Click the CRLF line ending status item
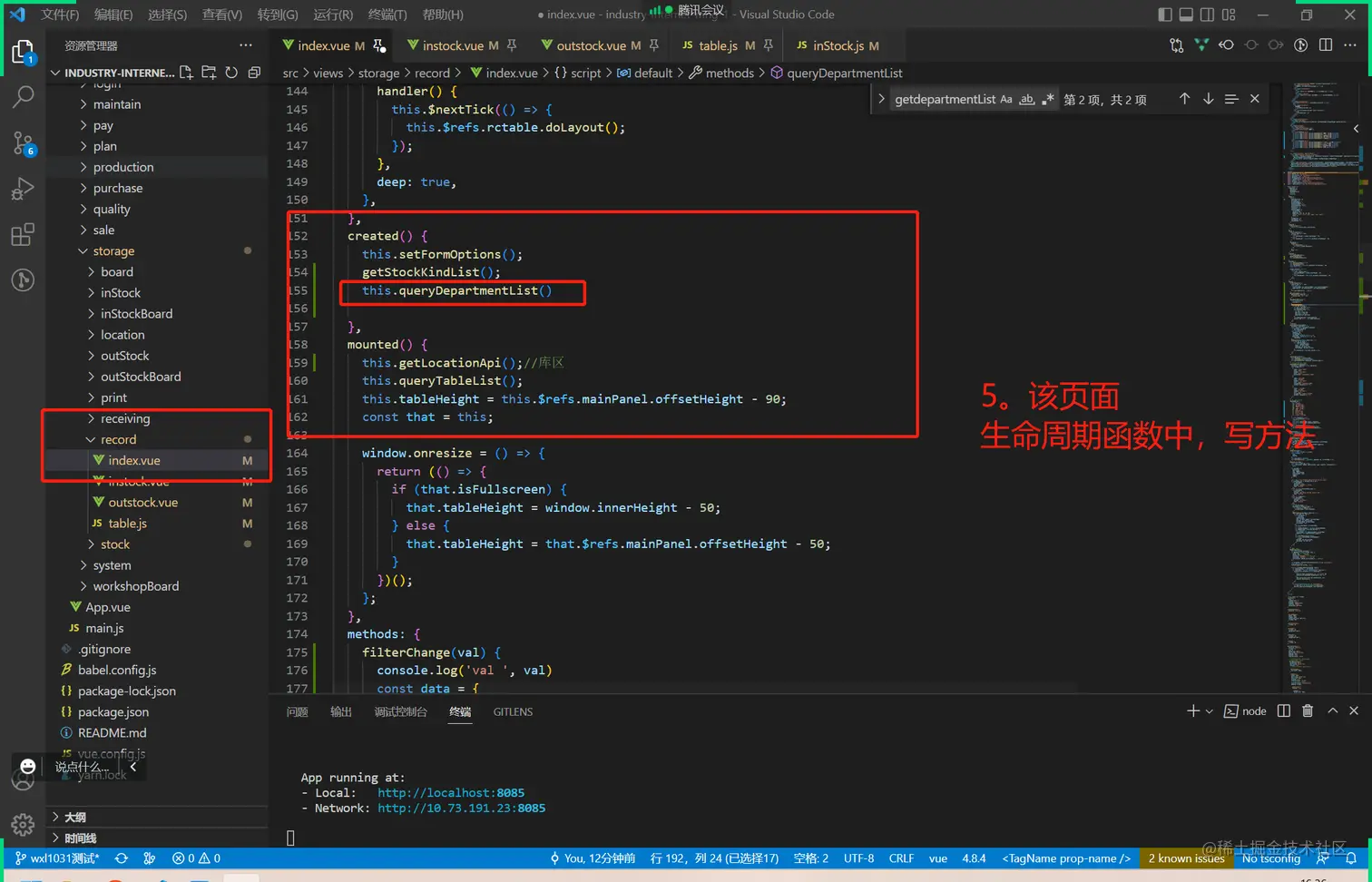Screen dimensions: 1372x882 coord(901,858)
